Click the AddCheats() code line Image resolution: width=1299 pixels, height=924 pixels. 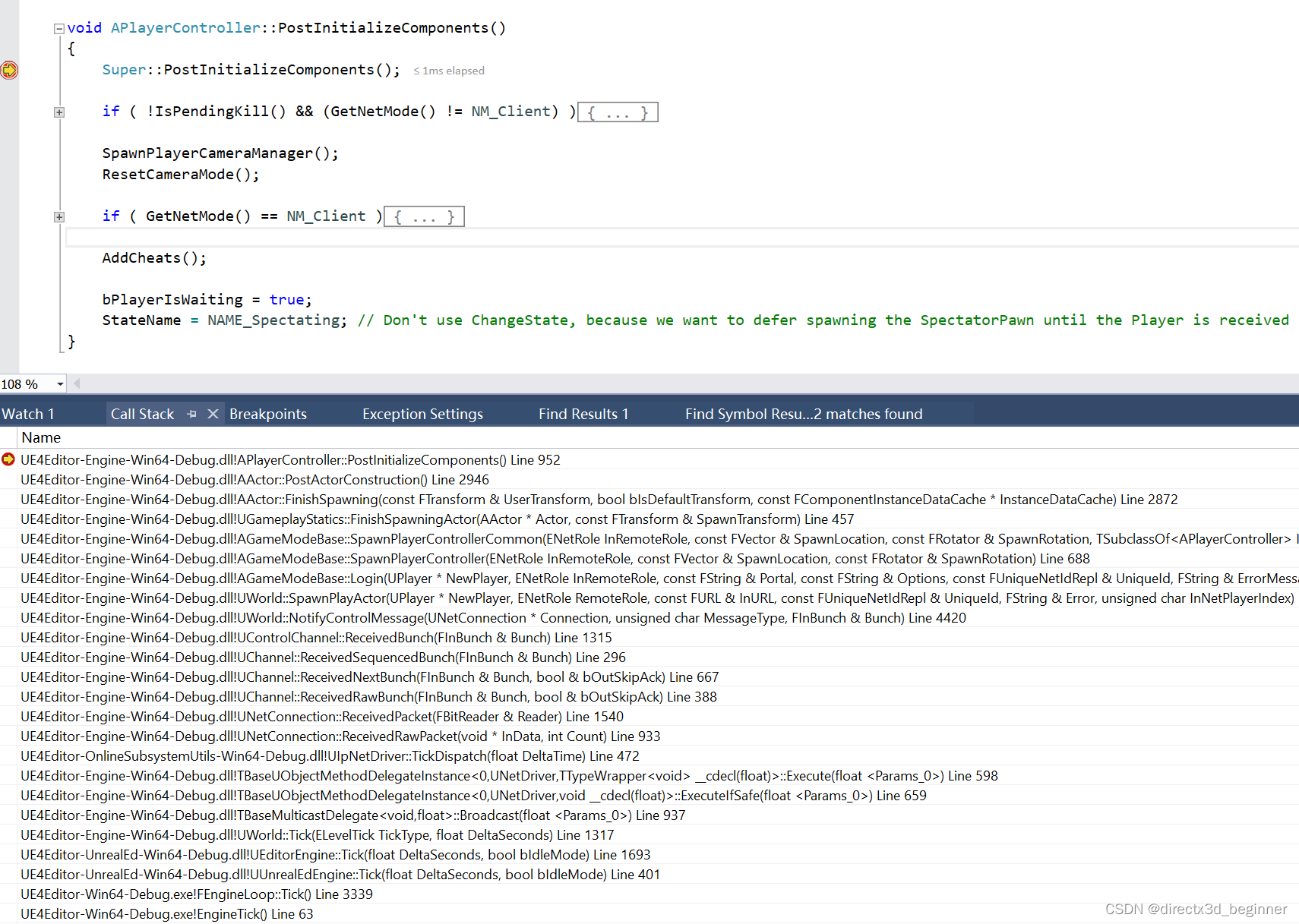point(154,258)
